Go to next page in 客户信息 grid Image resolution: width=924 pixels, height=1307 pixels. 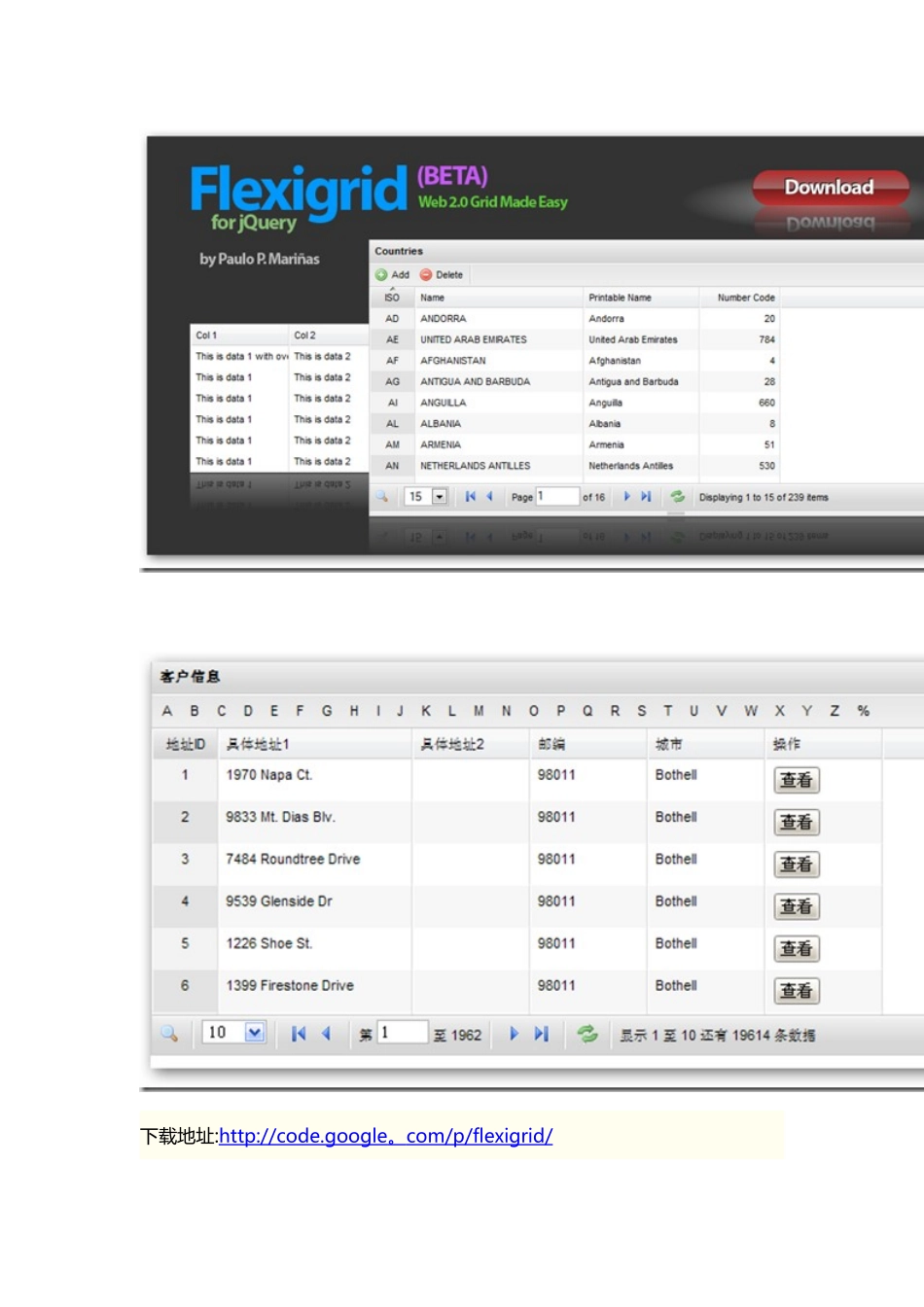[515, 1034]
